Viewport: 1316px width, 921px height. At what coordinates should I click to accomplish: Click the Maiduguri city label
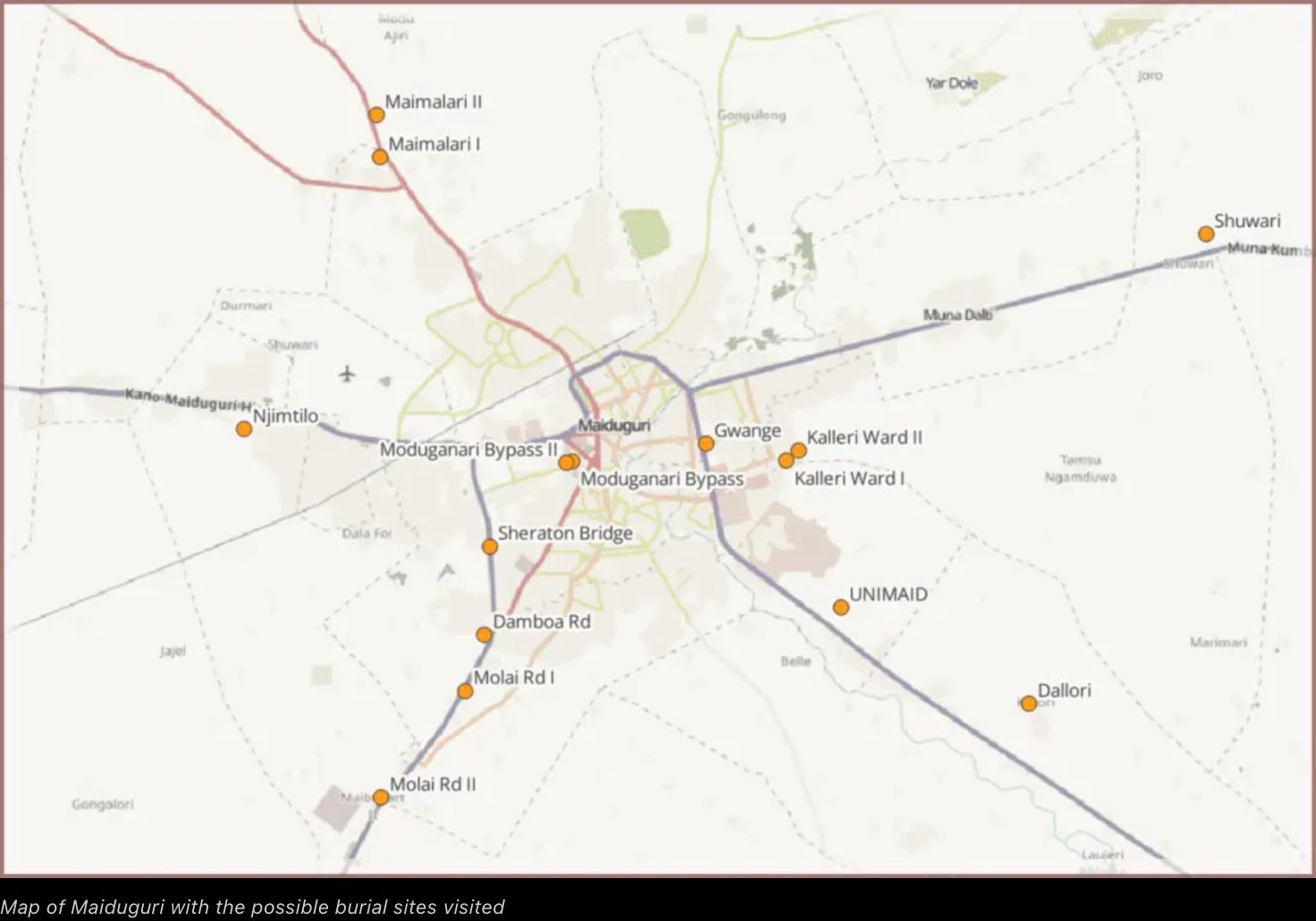(614, 426)
